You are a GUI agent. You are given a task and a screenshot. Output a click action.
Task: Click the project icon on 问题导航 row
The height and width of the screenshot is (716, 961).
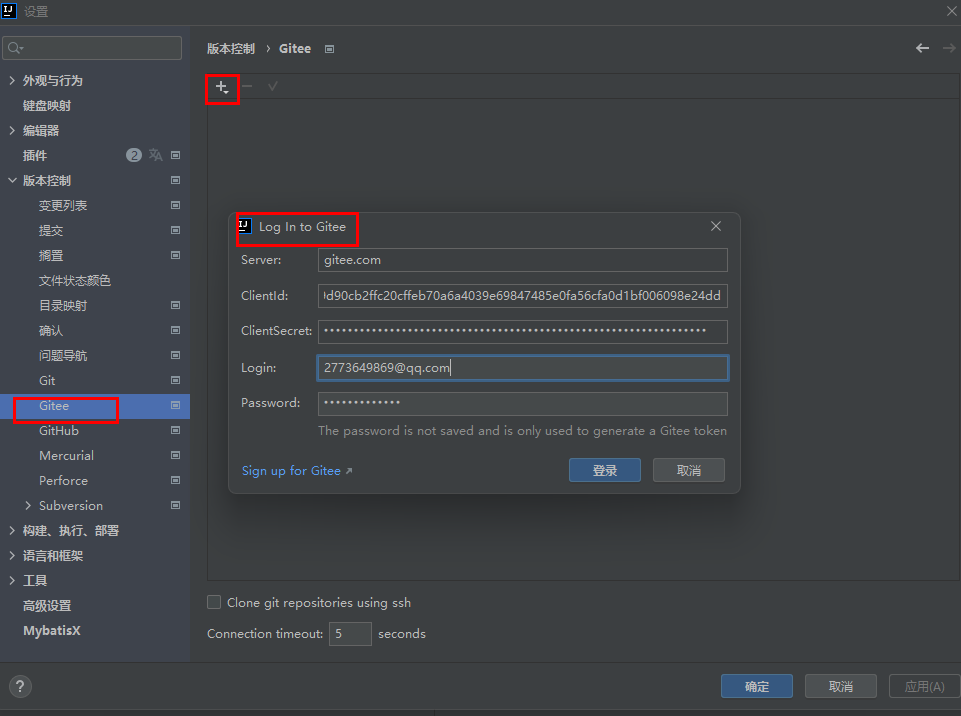pos(175,356)
